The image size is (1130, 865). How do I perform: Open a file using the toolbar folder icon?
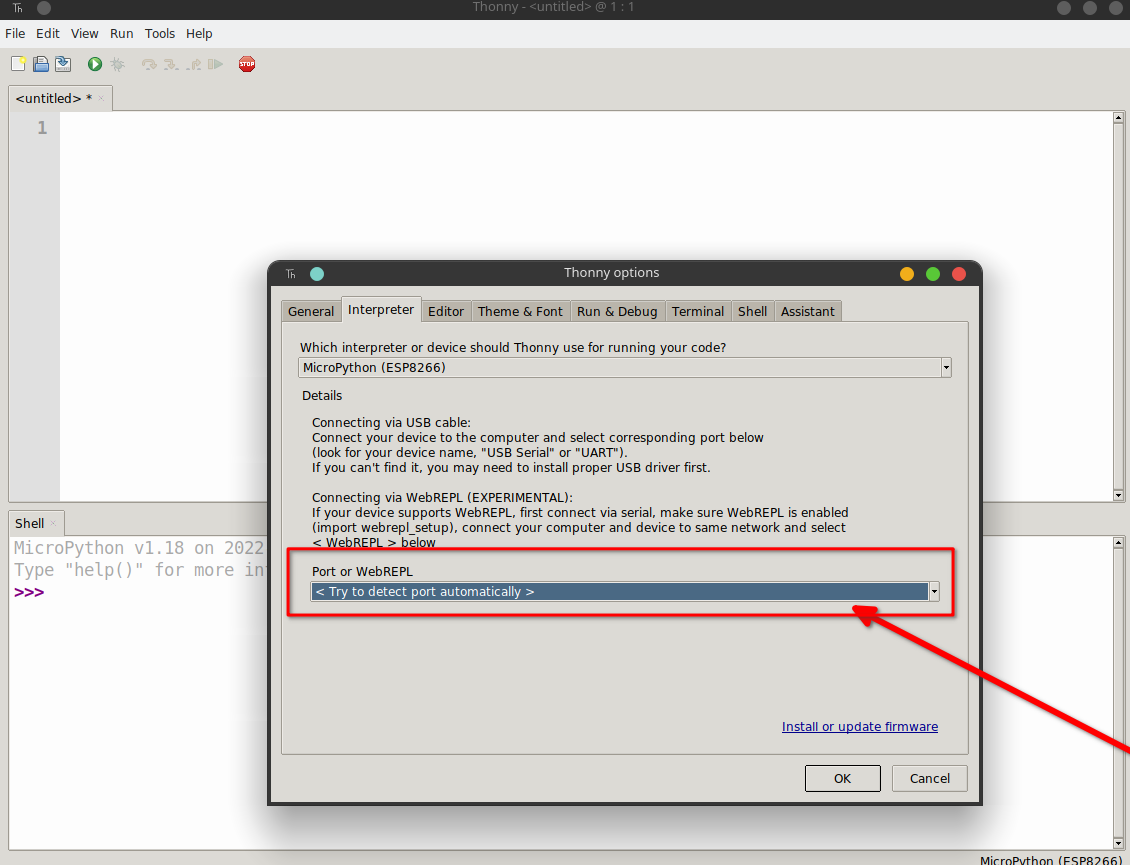(x=41, y=64)
